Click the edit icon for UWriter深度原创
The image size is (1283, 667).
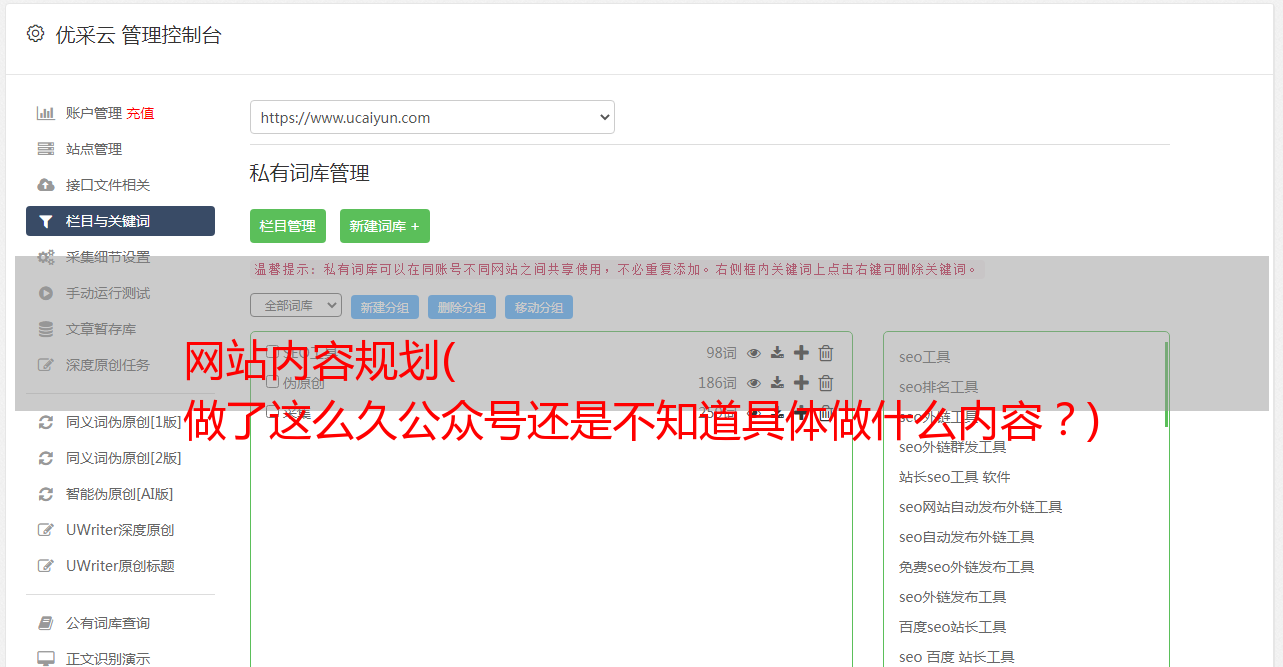pyautogui.click(x=46, y=530)
